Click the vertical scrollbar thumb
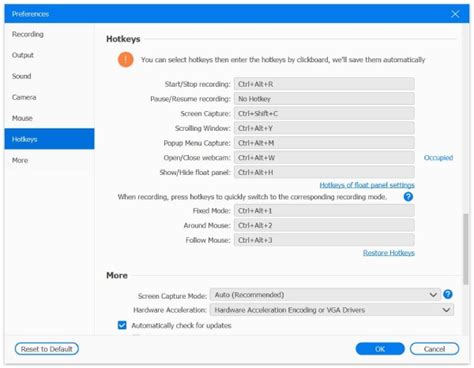This screenshot has height=368, width=474. (465, 249)
